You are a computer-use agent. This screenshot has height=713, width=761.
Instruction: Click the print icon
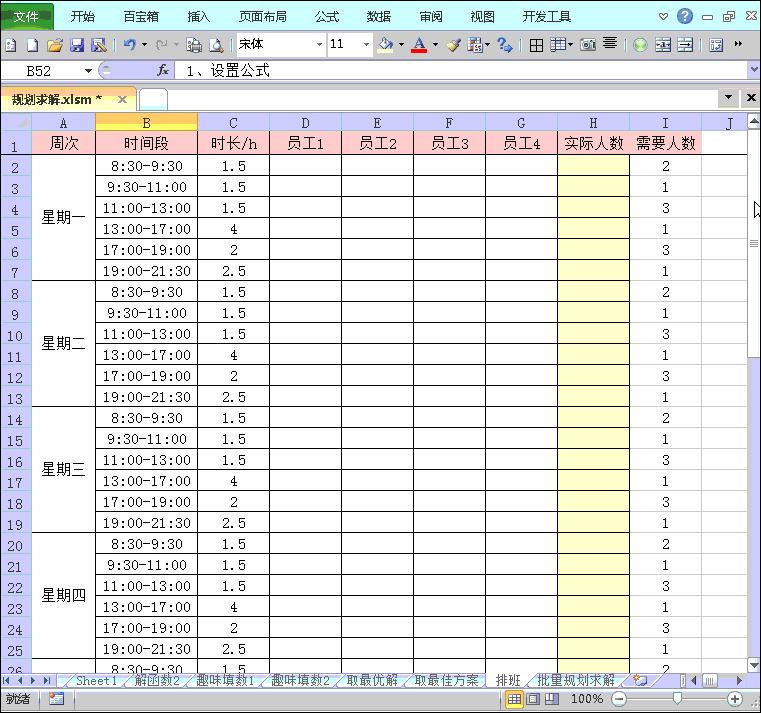194,45
